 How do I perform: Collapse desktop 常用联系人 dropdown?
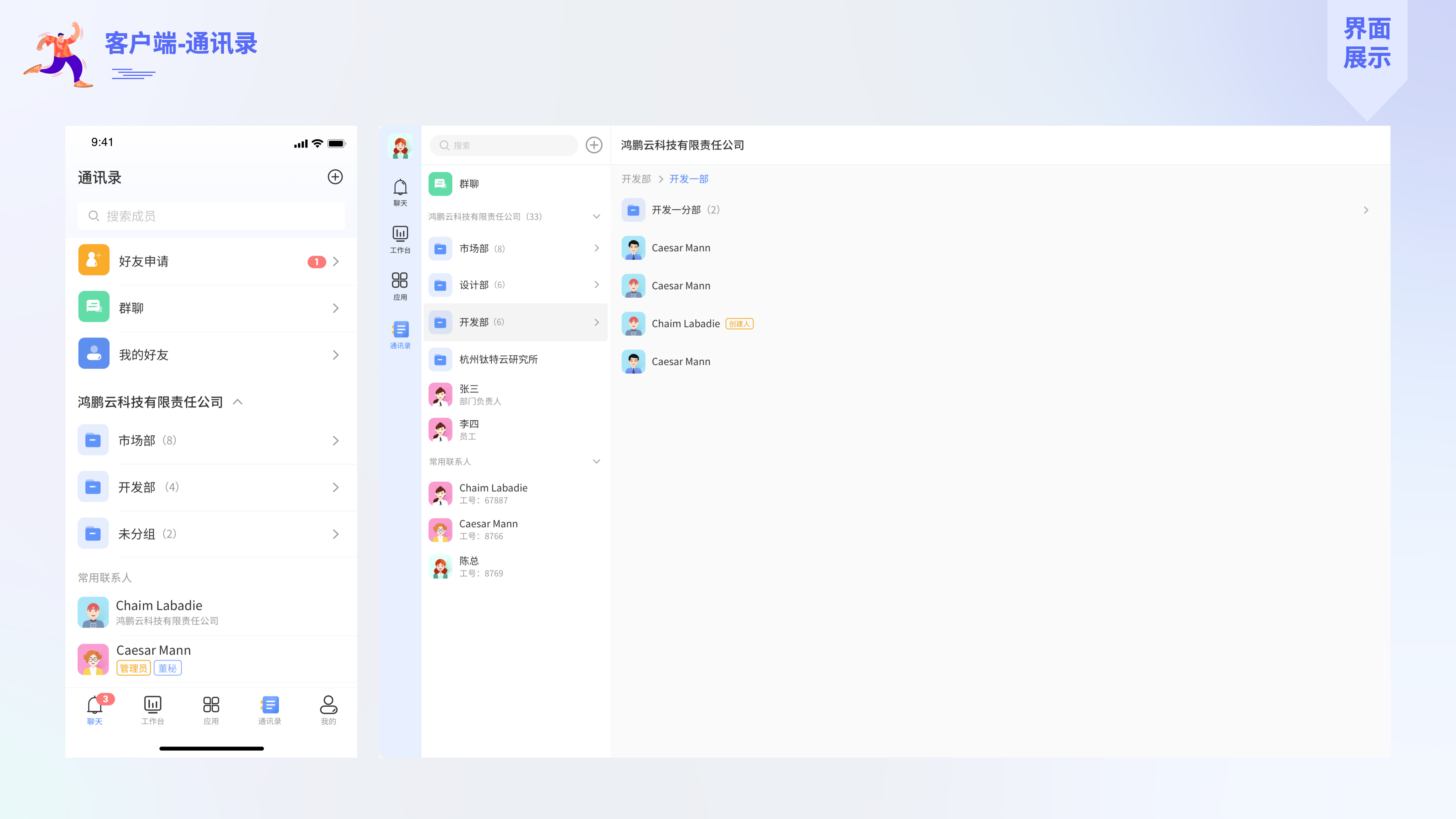[x=596, y=461]
